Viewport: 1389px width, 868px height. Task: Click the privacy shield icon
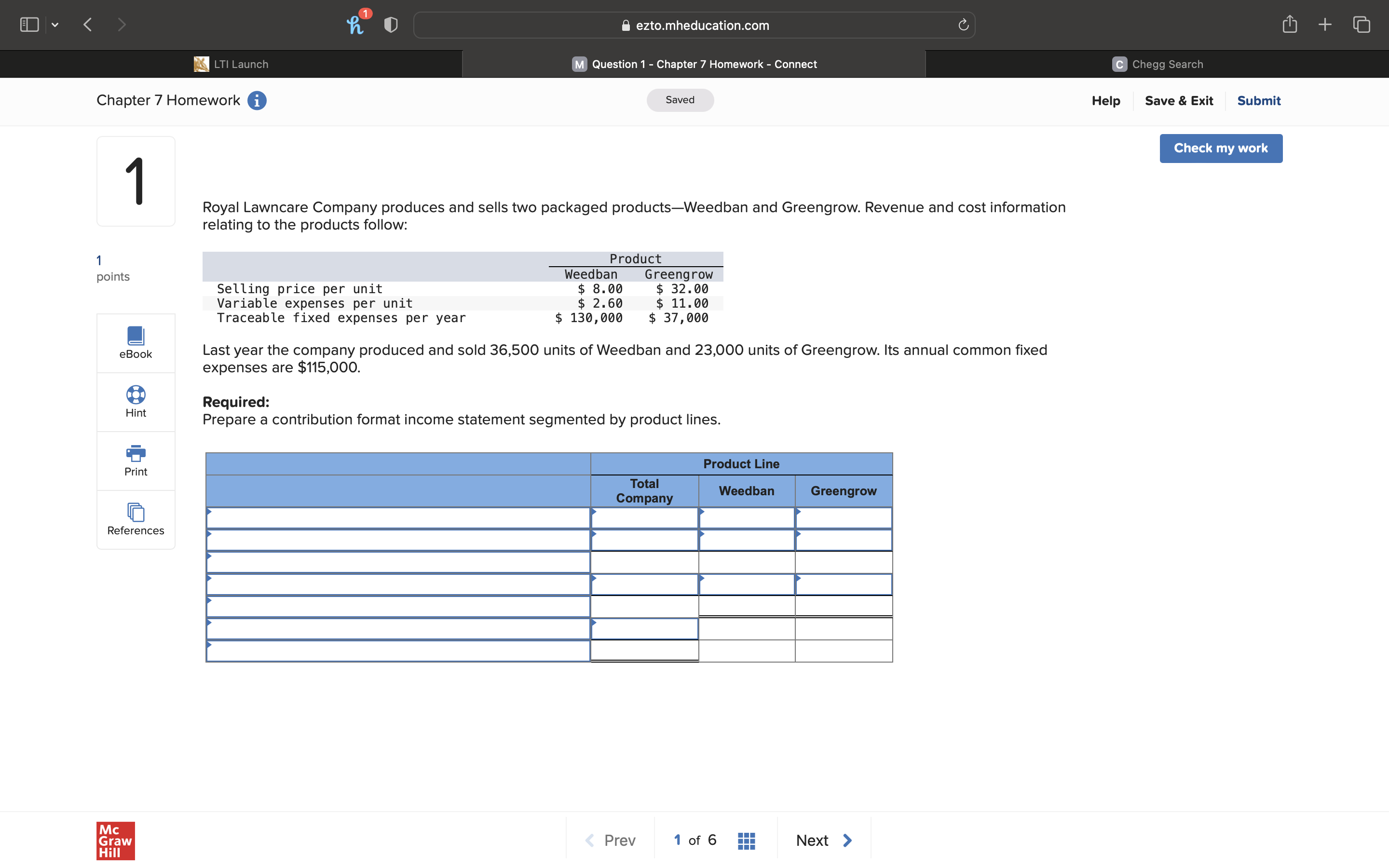point(391,25)
